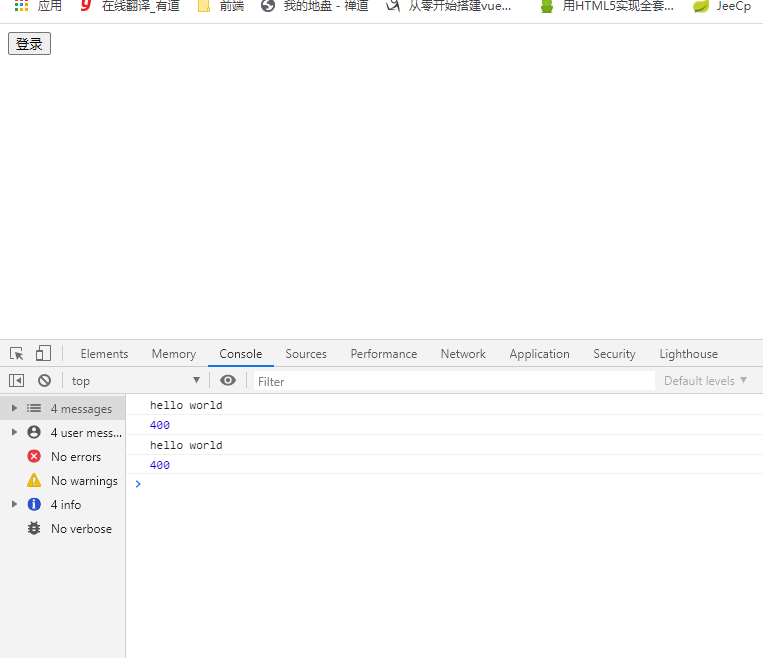
Task: Select the No warnings sidebar label
Action: coord(84,481)
